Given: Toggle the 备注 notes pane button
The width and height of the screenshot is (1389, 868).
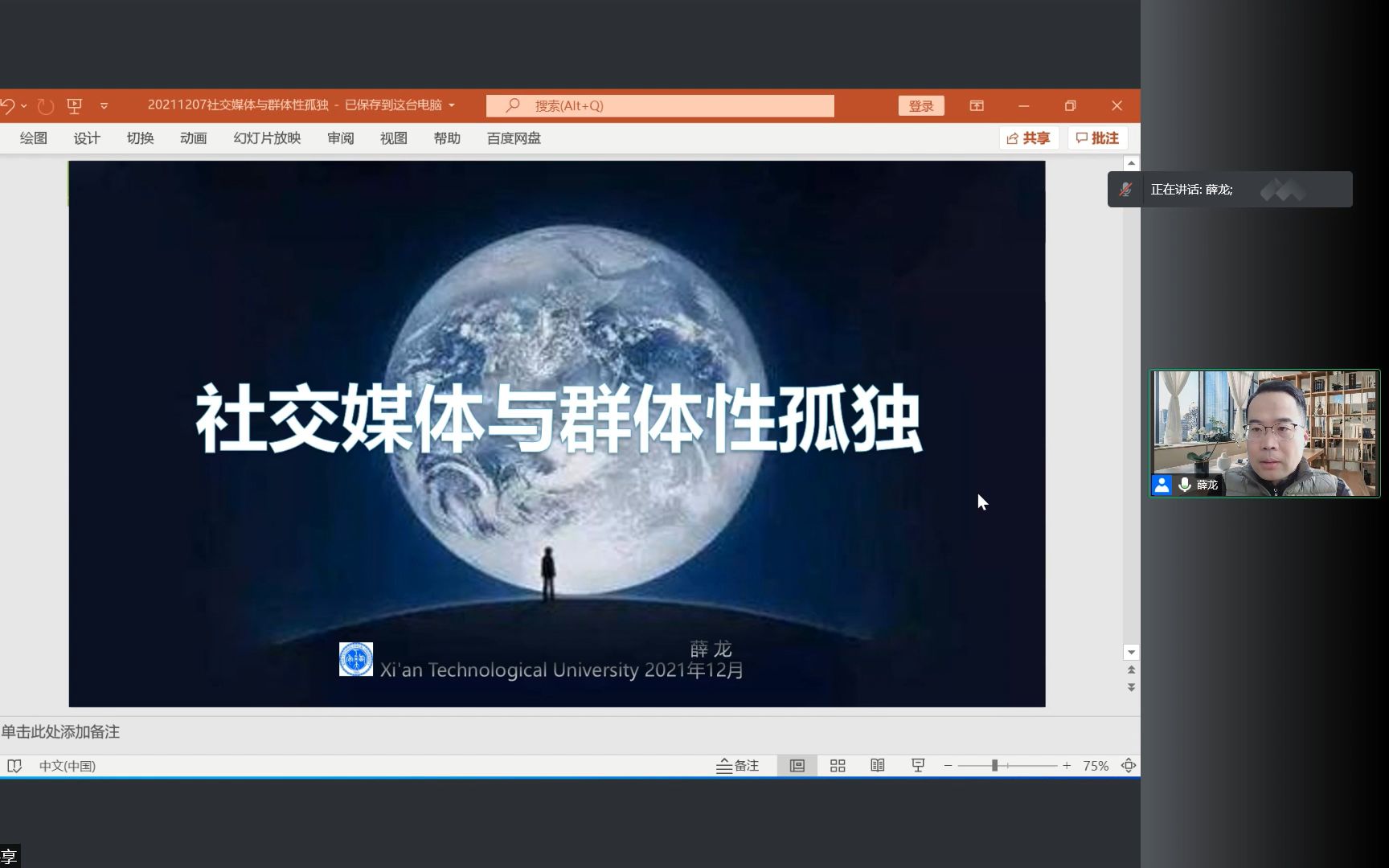Looking at the screenshot, I should [737, 766].
